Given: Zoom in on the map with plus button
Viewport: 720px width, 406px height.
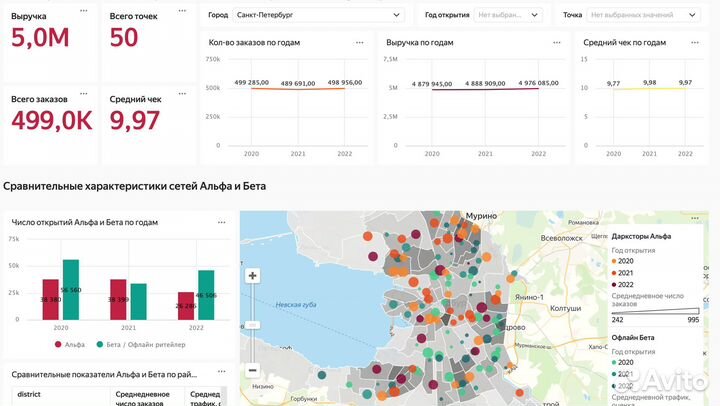Looking at the screenshot, I should [253, 276].
